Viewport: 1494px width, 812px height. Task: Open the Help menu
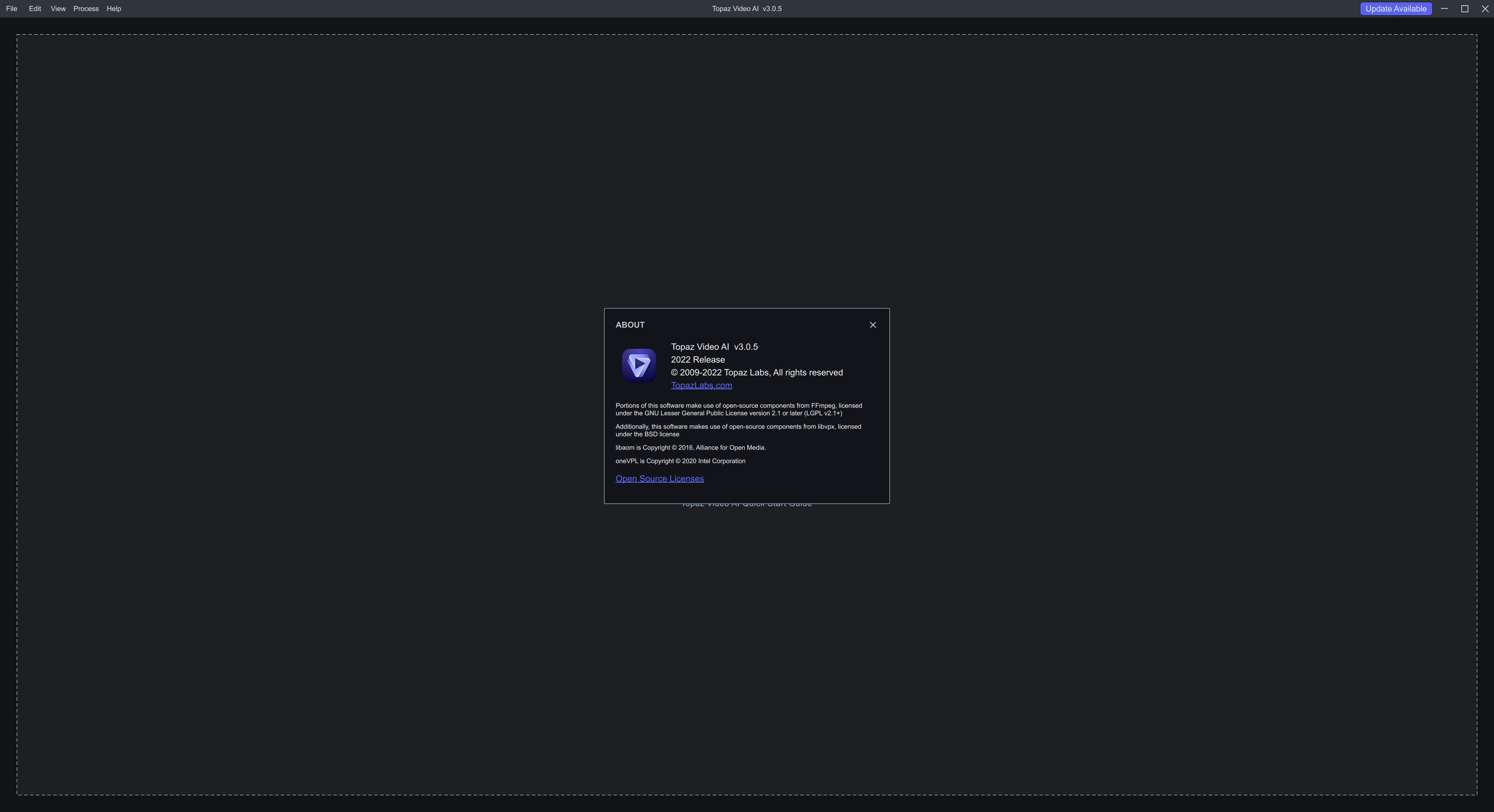tap(114, 9)
